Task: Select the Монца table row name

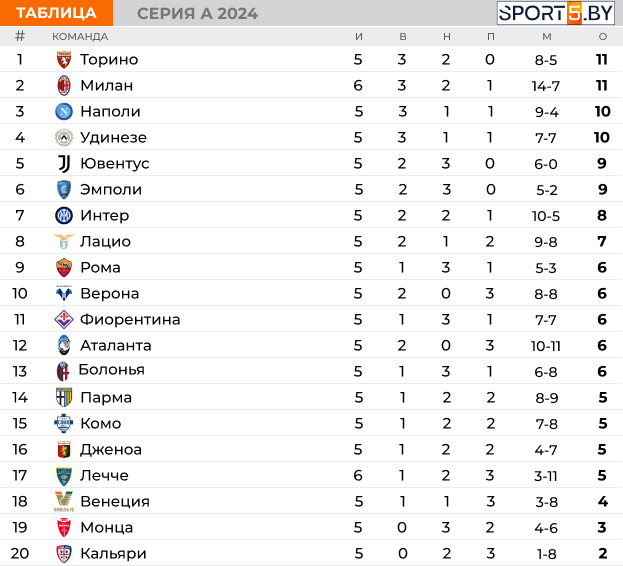Action: (x=106, y=527)
